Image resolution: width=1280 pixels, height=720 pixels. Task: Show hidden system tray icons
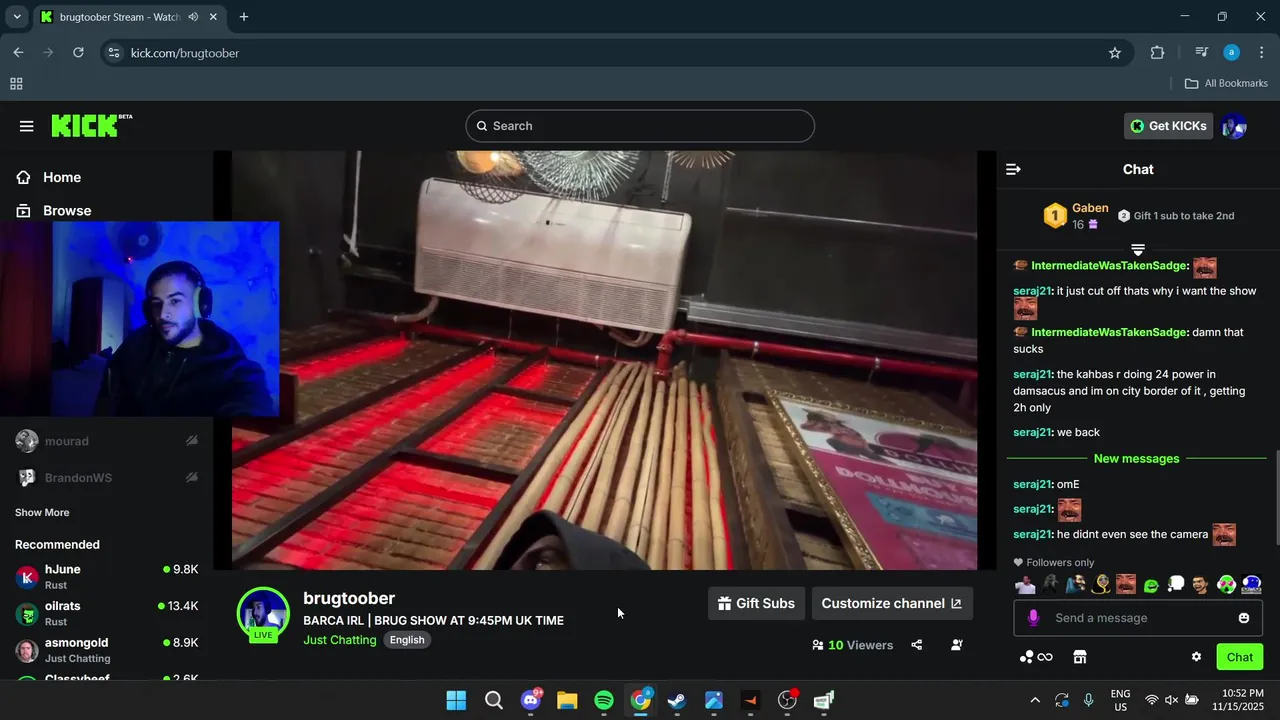point(1034,700)
